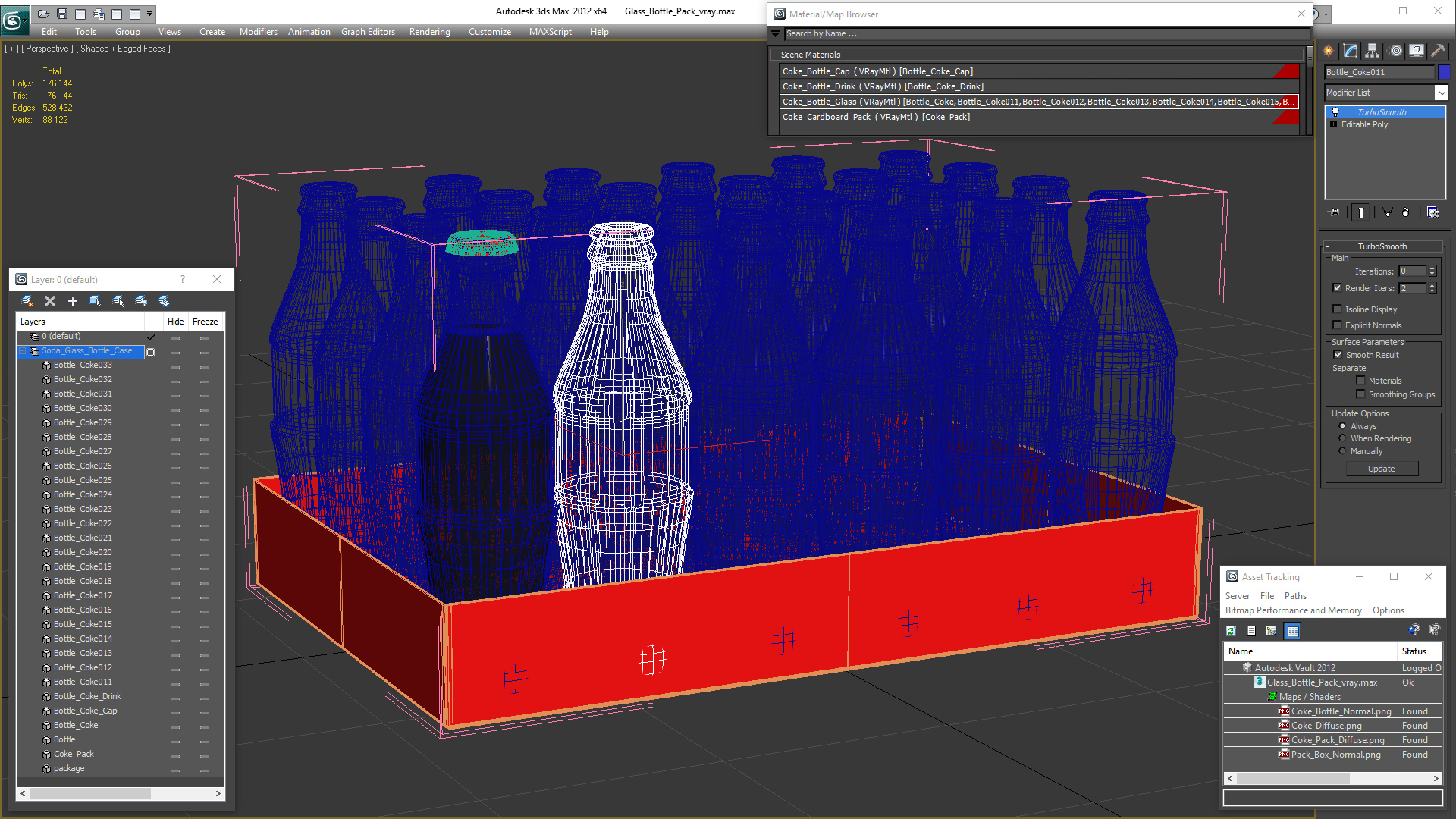The width and height of the screenshot is (1456, 819).
Task: Collapse the Soda_Glass_Bottle_Case layer
Action: [x=23, y=350]
